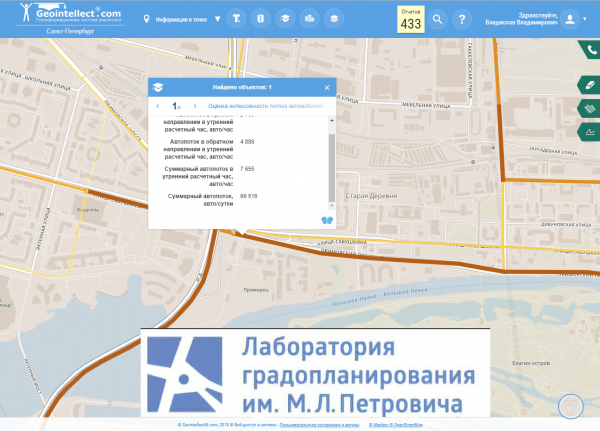Click value 99 516 in popup
This screenshot has height=431, width=600.
pos(248,196)
